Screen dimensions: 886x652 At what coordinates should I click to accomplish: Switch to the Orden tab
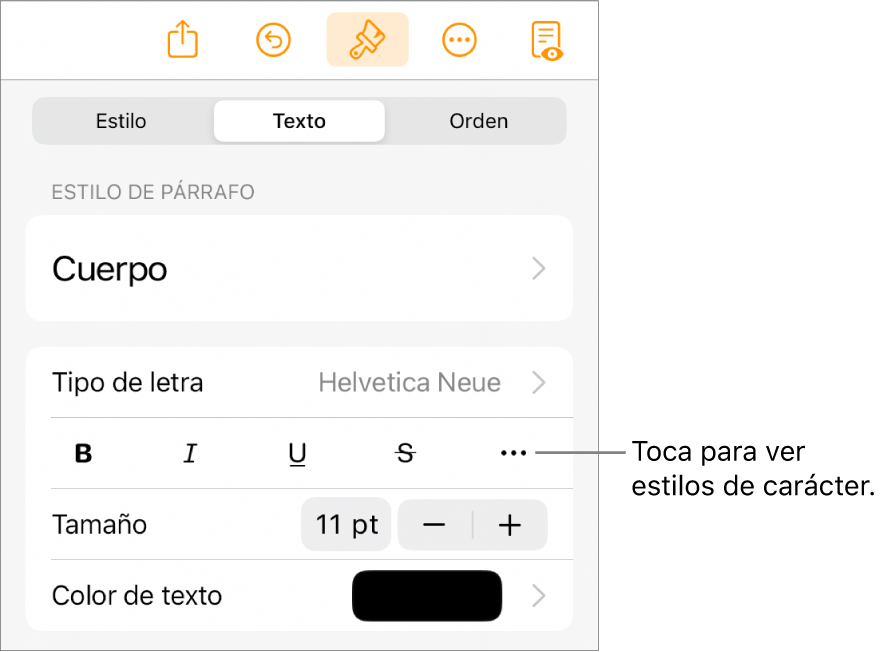[479, 121]
